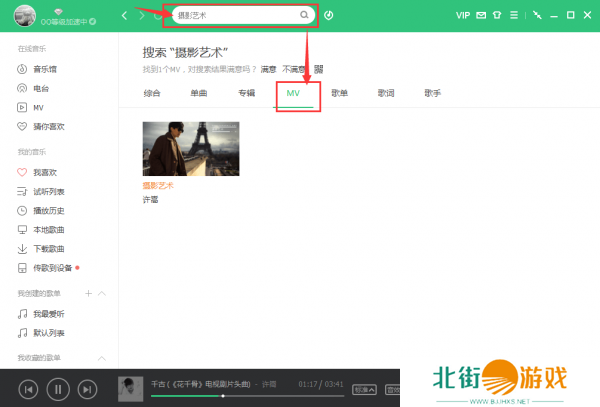Viewport: 600px width, 407px height.
Task: Open 电台 radio section
Action: pos(40,88)
